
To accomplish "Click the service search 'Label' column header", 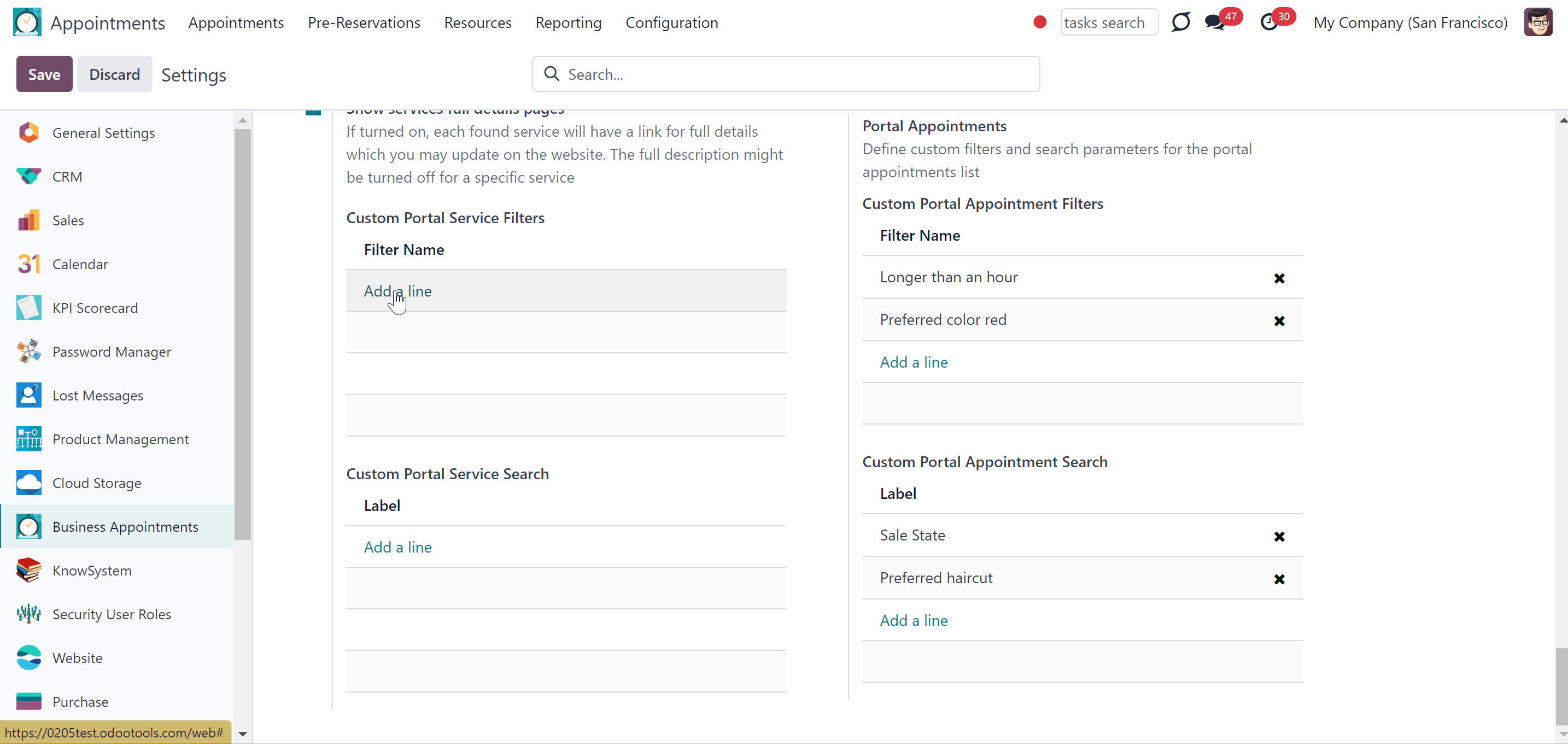I will pyautogui.click(x=382, y=505).
